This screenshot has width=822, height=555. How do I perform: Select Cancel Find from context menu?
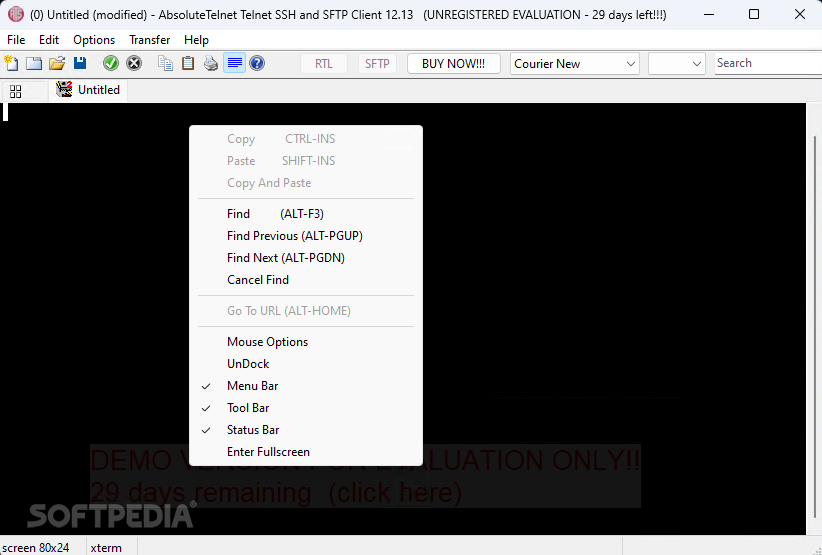(306, 280)
